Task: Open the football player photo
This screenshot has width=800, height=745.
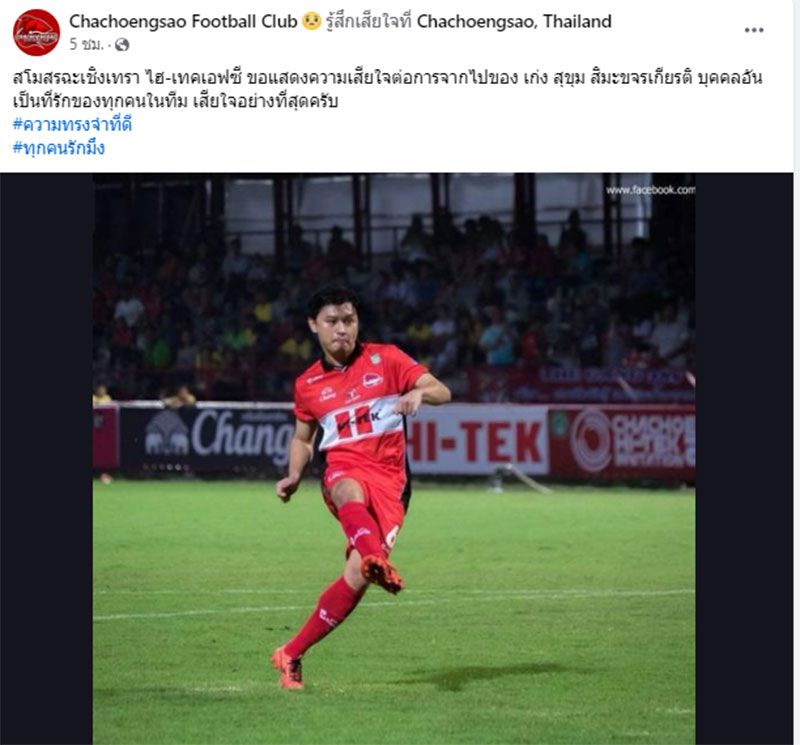Action: (x=394, y=459)
